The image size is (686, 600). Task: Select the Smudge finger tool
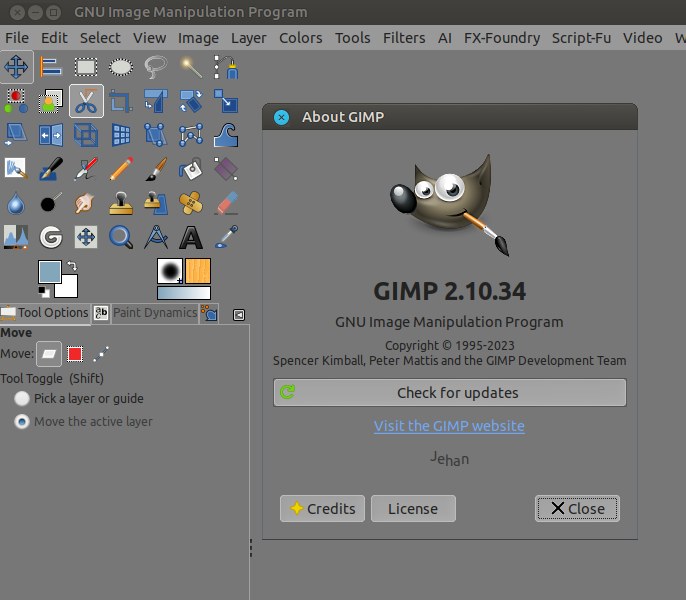pyautogui.click(x=86, y=203)
